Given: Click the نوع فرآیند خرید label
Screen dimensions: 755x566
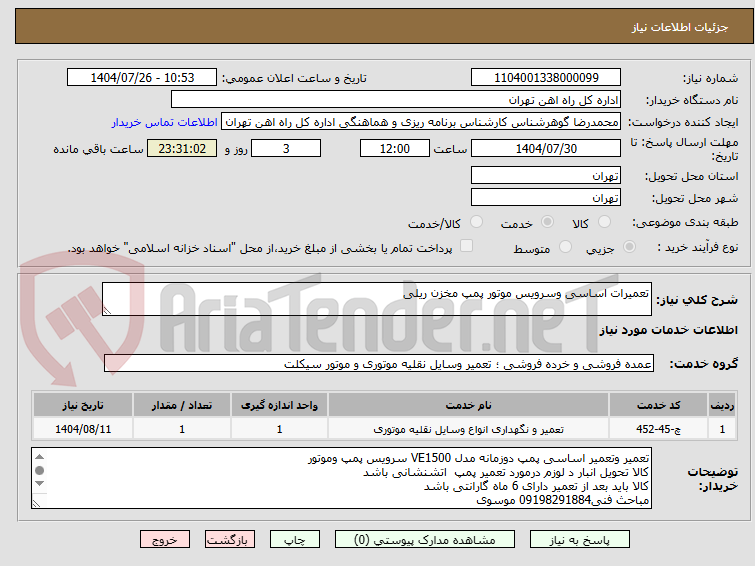Looking at the screenshot, I should tap(698, 247).
